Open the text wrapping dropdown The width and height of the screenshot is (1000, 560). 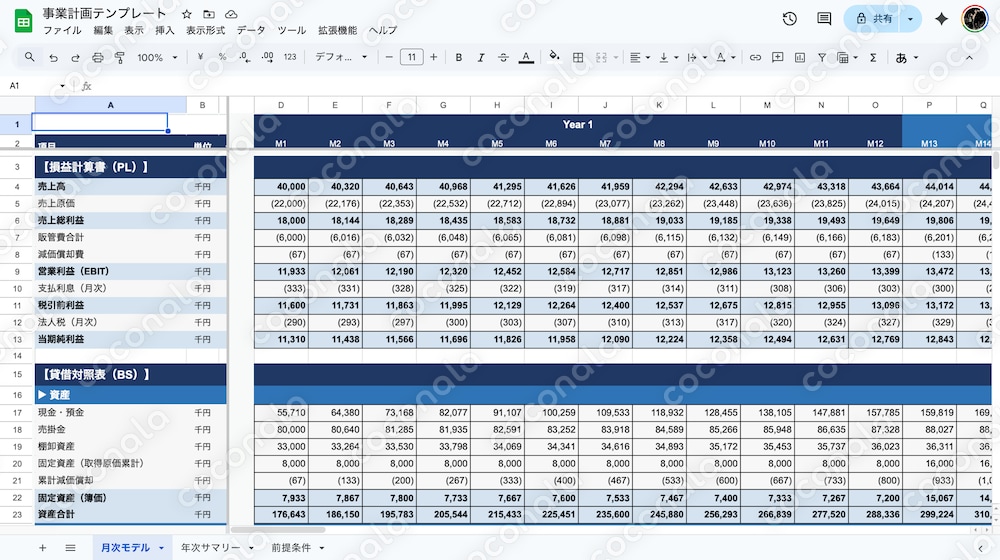pyautogui.click(x=696, y=57)
